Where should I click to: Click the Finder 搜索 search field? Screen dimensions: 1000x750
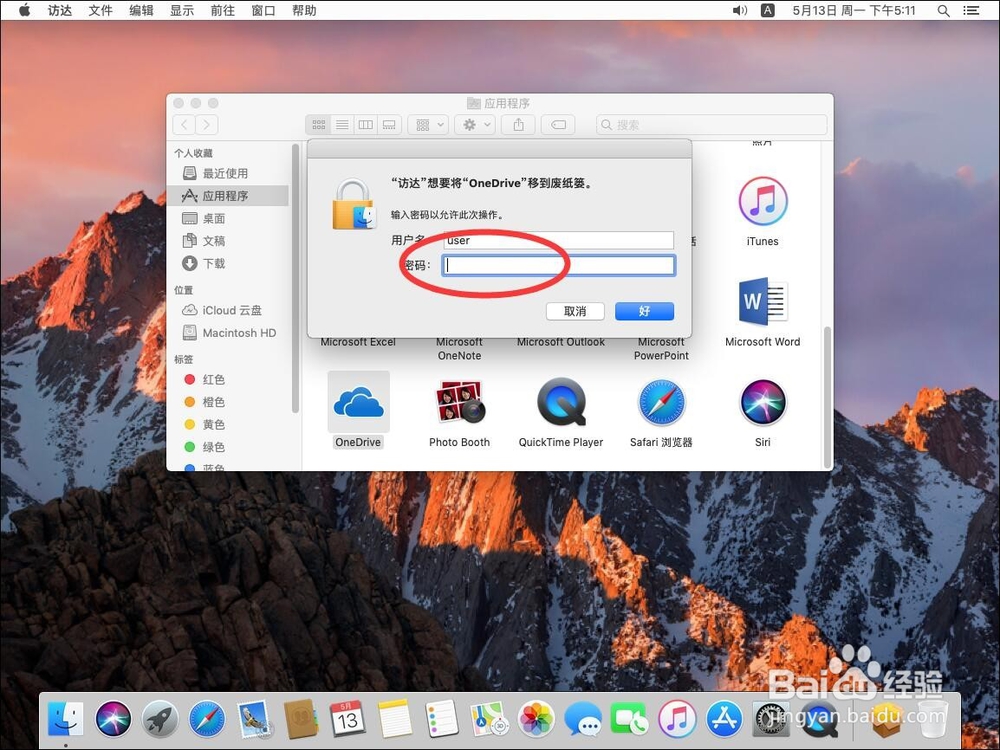(711, 125)
